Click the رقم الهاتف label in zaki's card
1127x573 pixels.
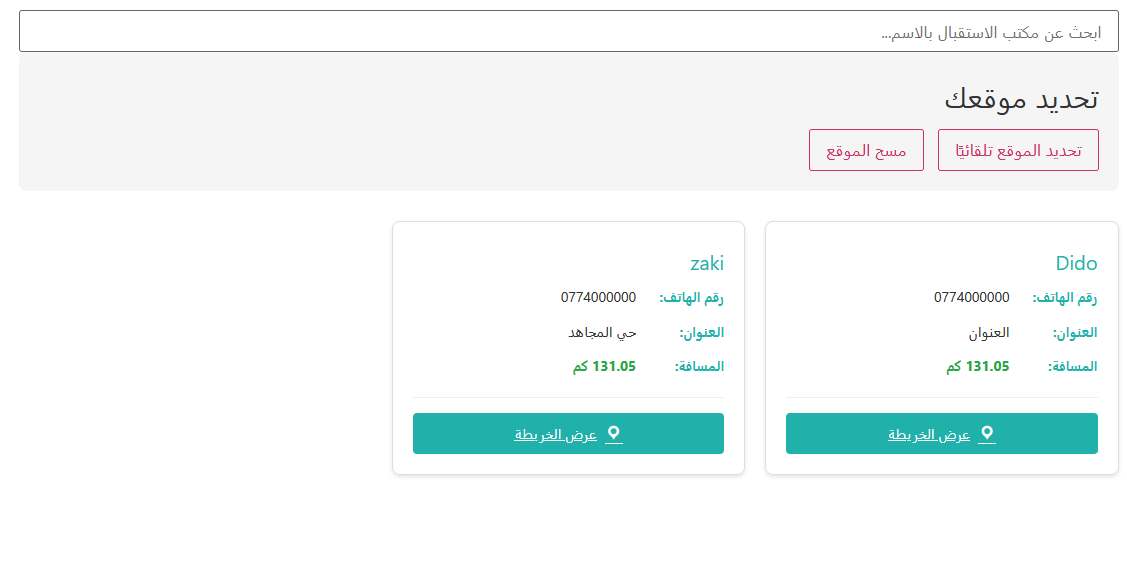coord(691,298)
